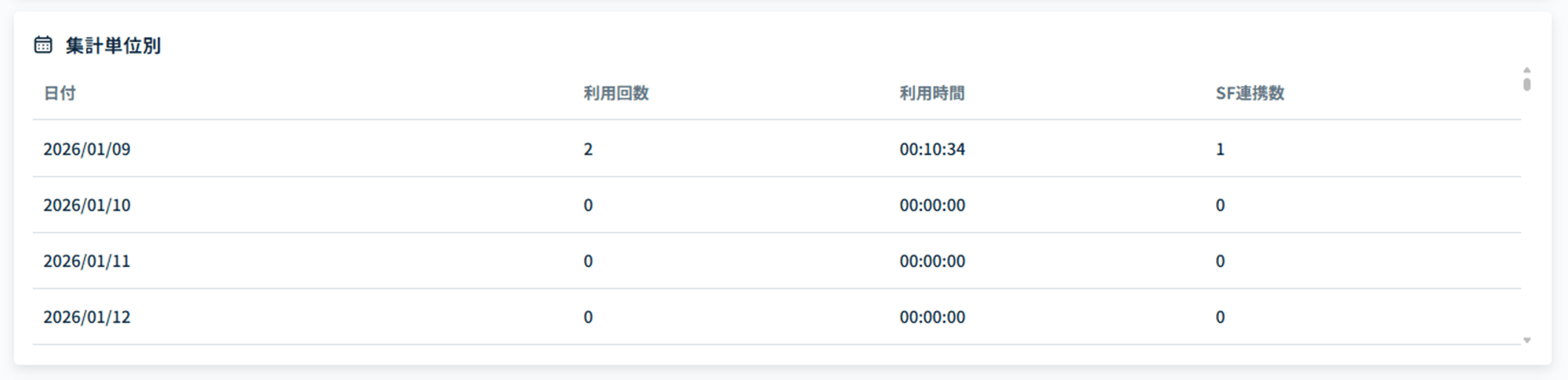Select the 2026/01/09 date row
1568x380 pixels.
[87, 149]
